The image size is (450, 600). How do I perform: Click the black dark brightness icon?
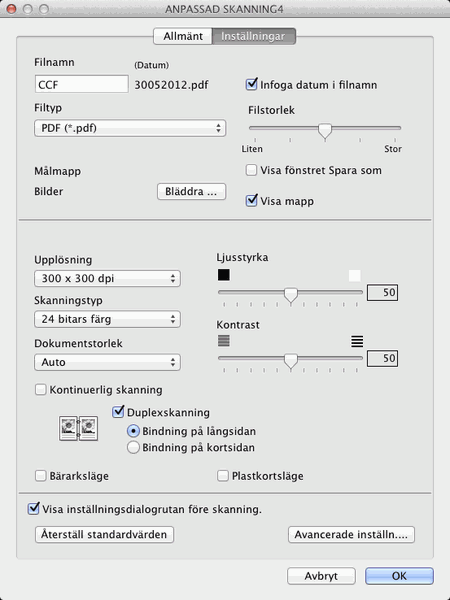pyautogui.click(x=223, y=275)
